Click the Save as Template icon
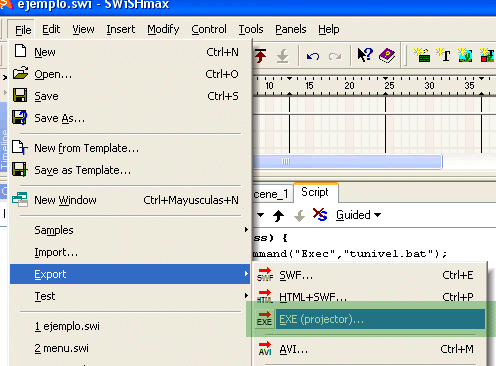Image resolution: width=496 pixels, height=366 pixels. pyautogui.click(x=20, y=169)
